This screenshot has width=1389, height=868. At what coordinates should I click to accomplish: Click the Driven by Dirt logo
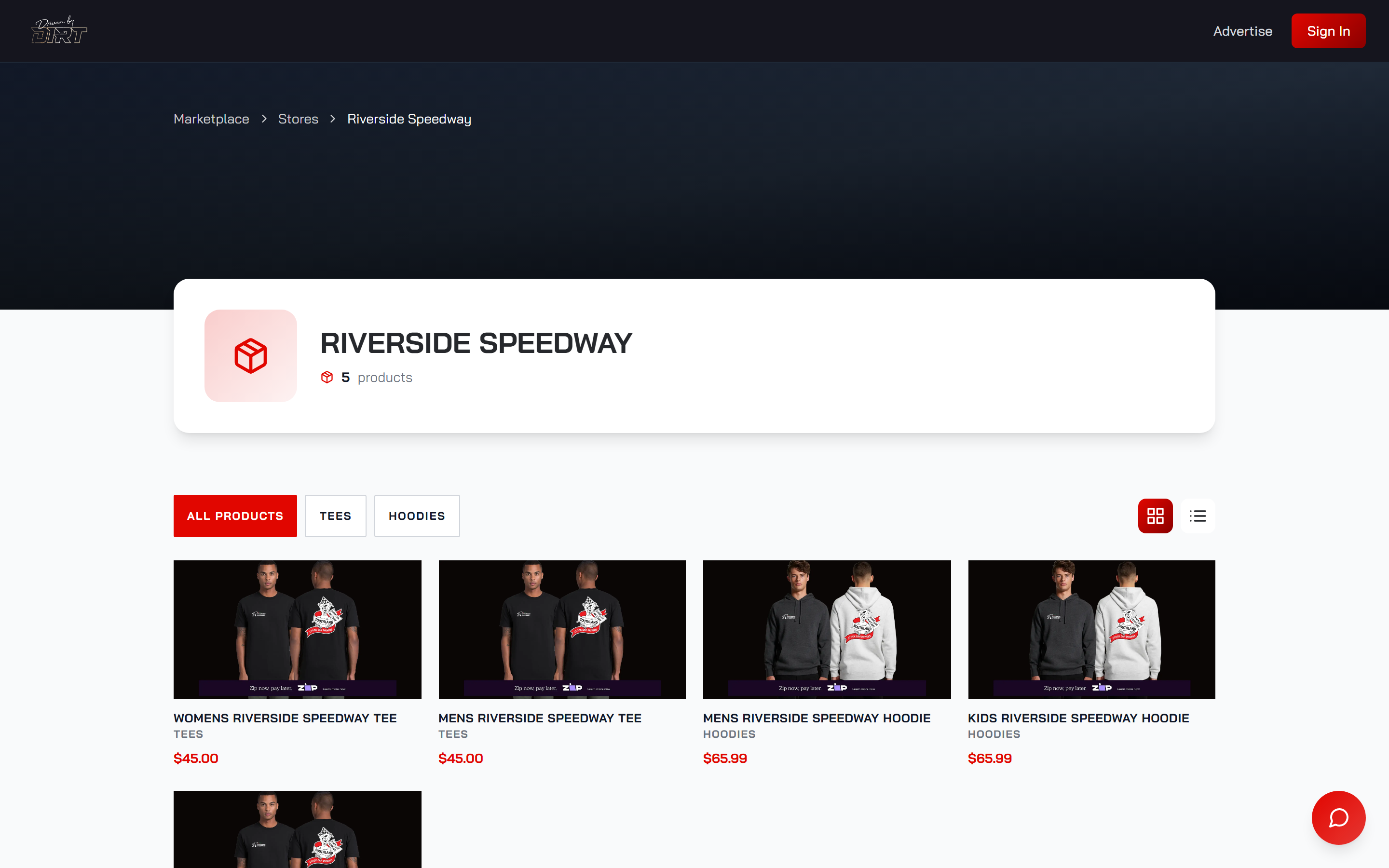(x=59, y=30)
